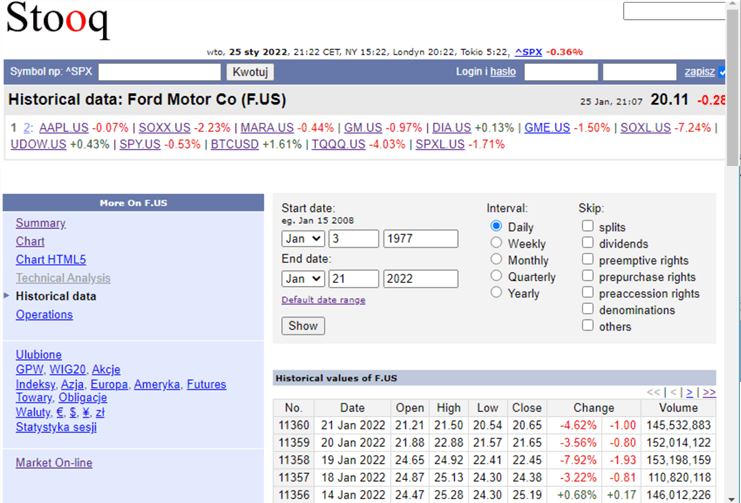Enable skipping splits
This screenshot has width=741, height=503.
(588, 226)
